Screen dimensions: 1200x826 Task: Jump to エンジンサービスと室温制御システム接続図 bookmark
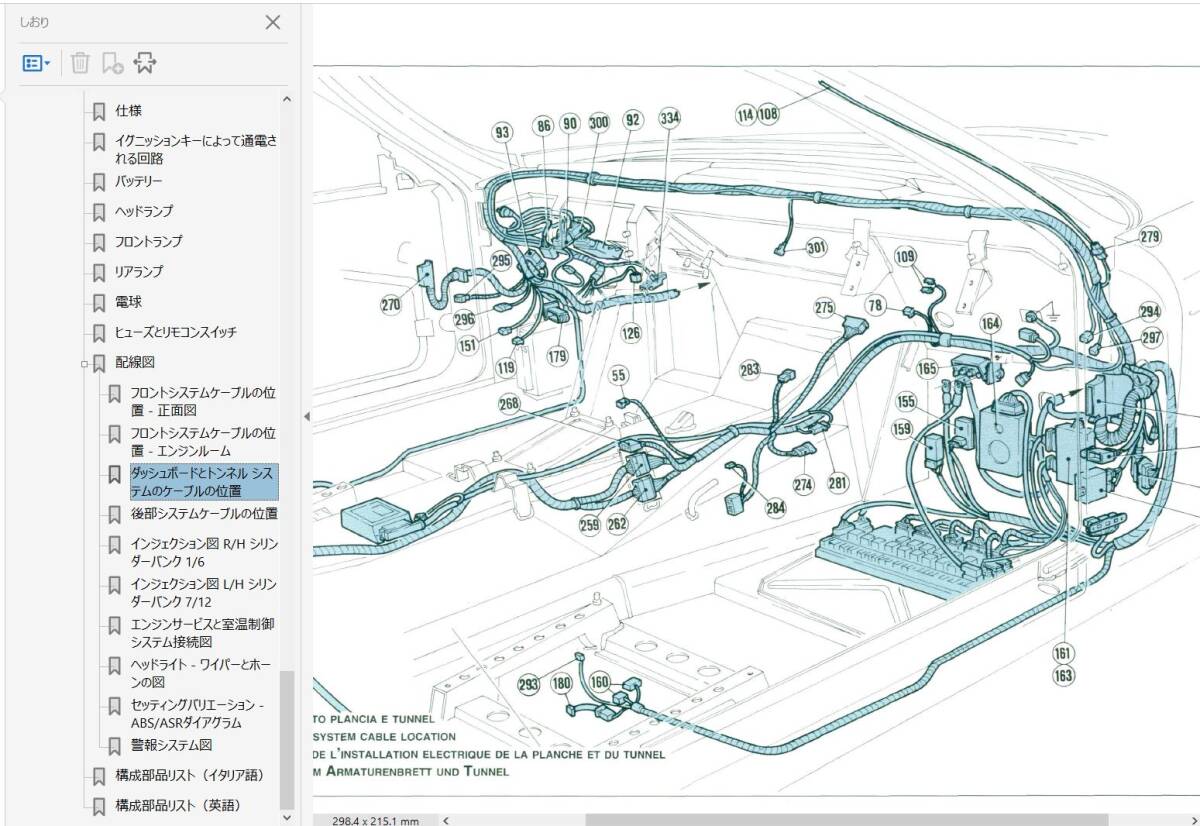(202, 632)
